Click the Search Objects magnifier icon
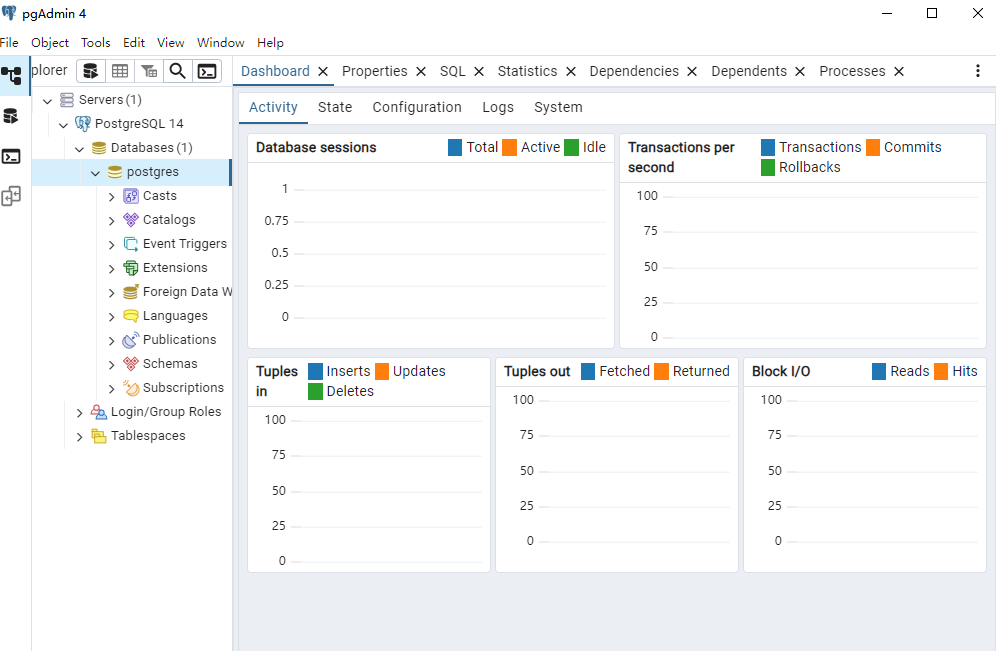 coord(178,71)
